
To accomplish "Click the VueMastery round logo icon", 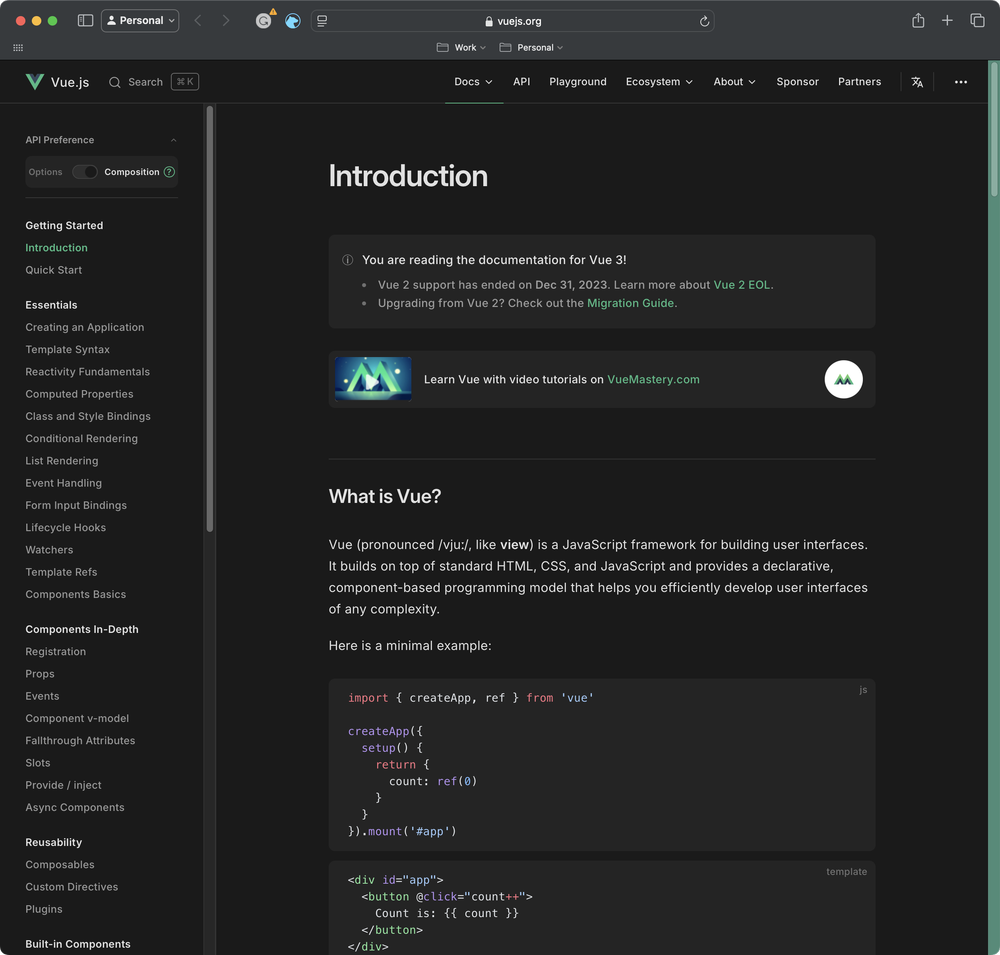I will (843, 379).
